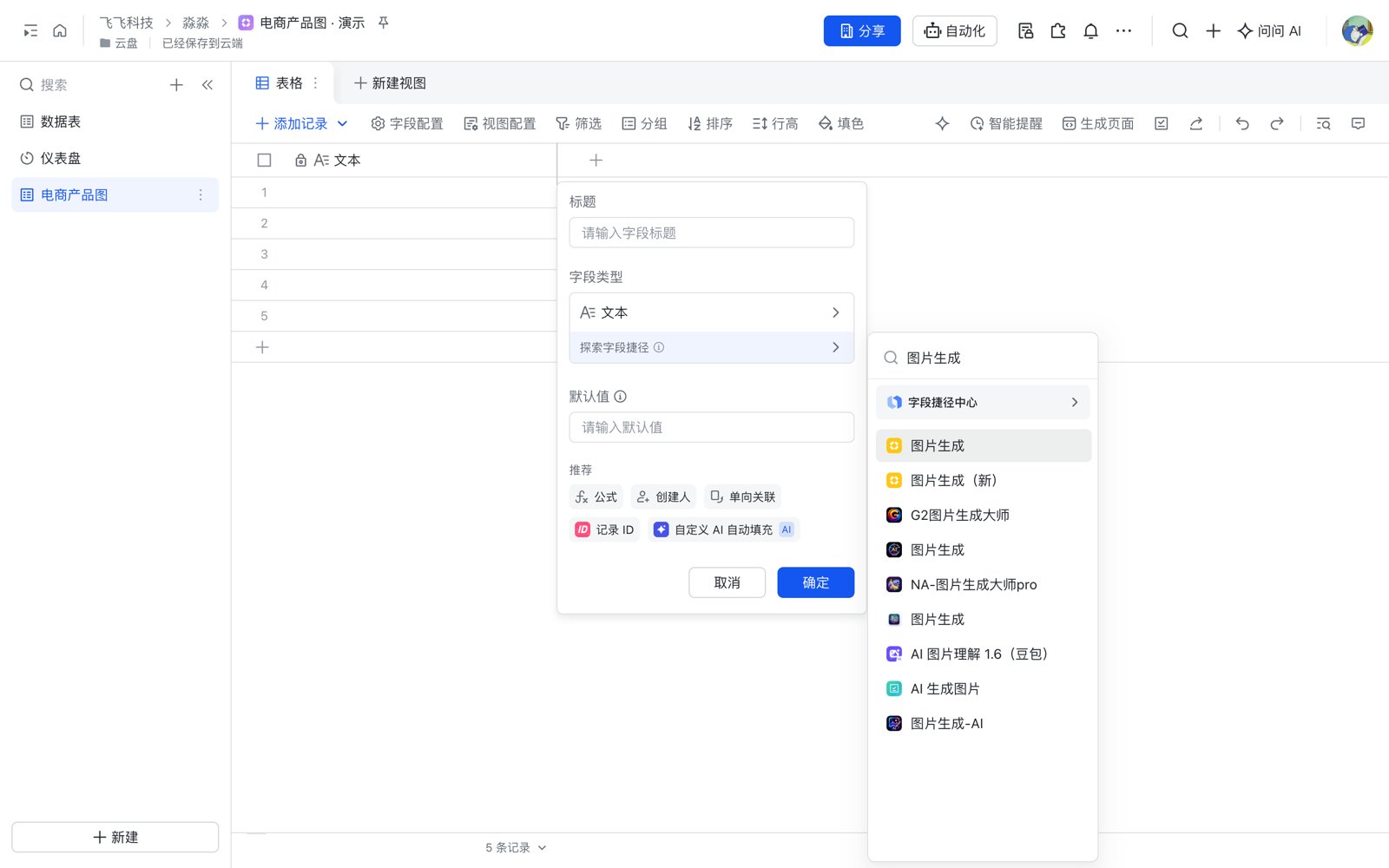
Task: Collapse the left sidebar with double chevron
Action: 207,85
